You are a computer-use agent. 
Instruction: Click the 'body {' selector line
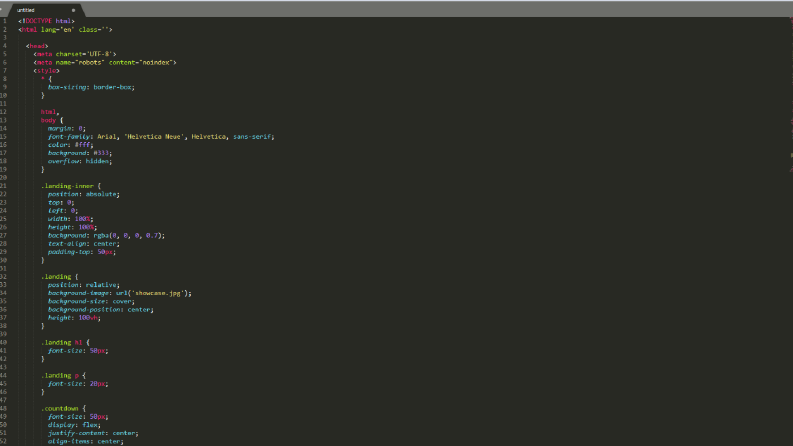tap(52, 120)
